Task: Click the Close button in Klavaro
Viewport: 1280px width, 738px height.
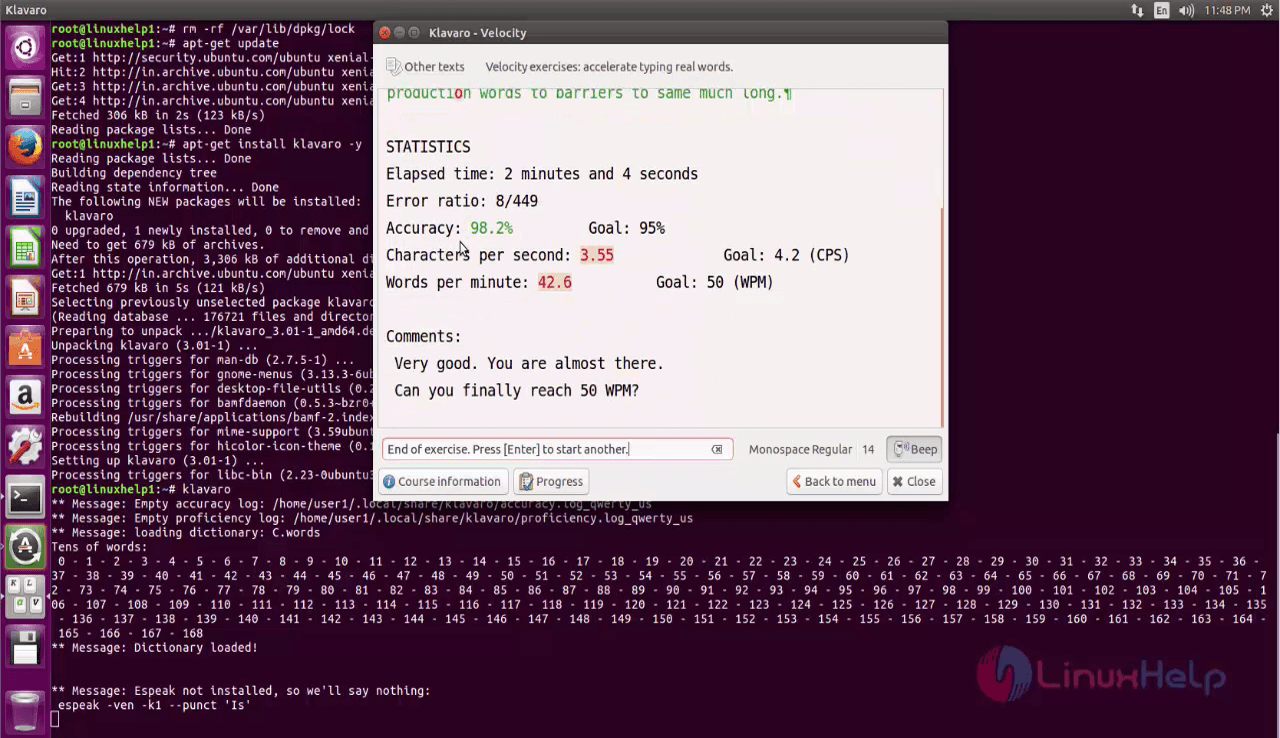Action: (x=914, y=481)
